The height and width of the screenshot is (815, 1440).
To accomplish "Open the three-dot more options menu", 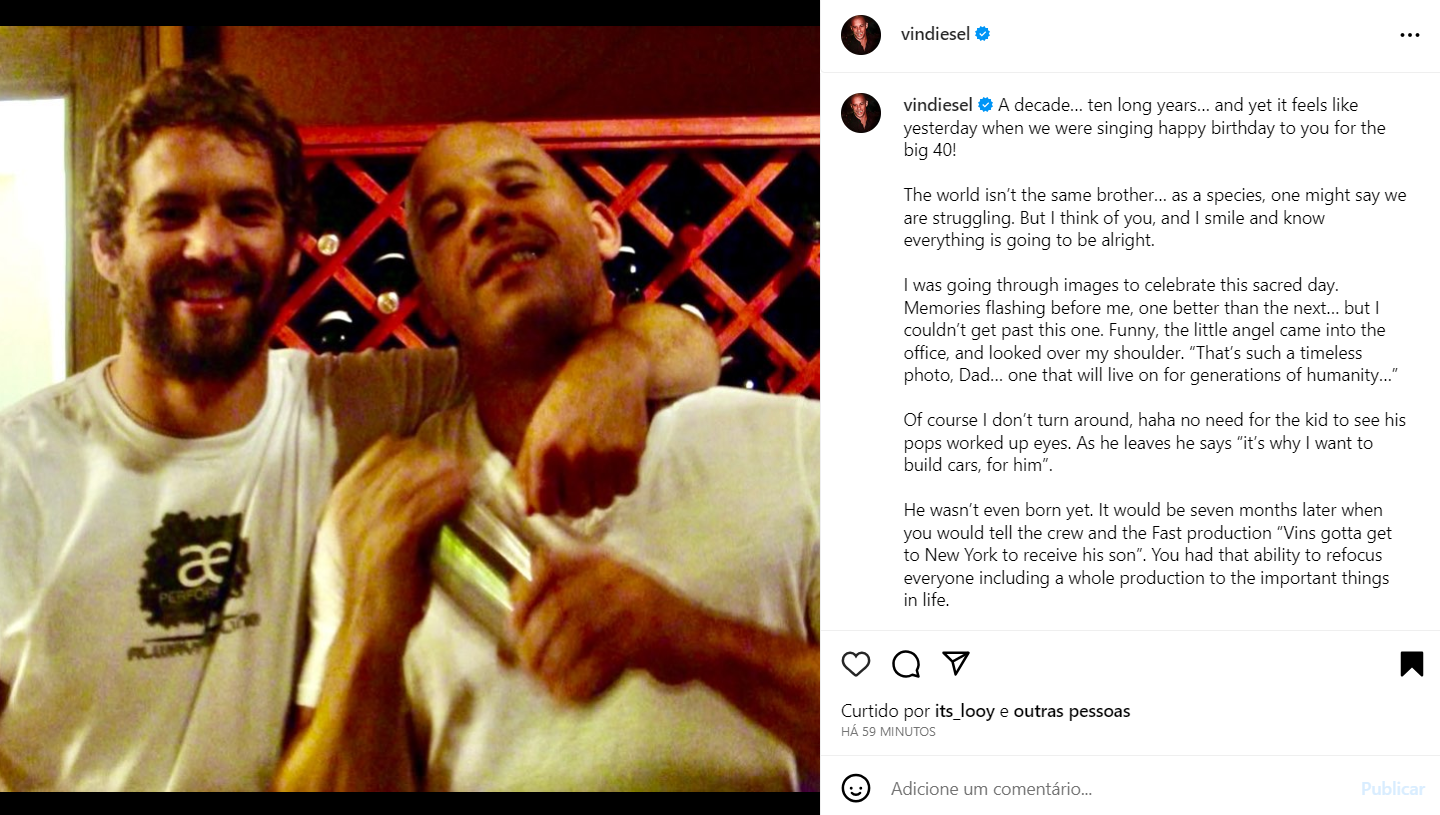I will [x=1410, y=35].
